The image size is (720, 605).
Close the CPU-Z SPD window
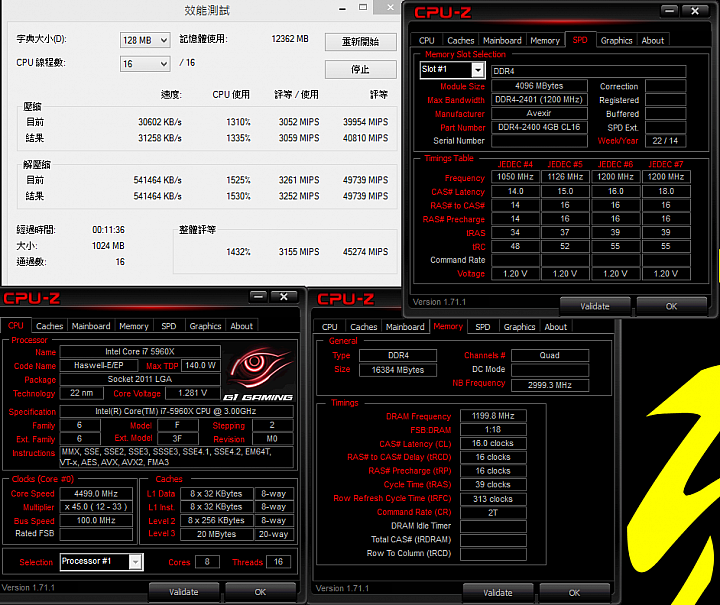click(x=695, y=11)
